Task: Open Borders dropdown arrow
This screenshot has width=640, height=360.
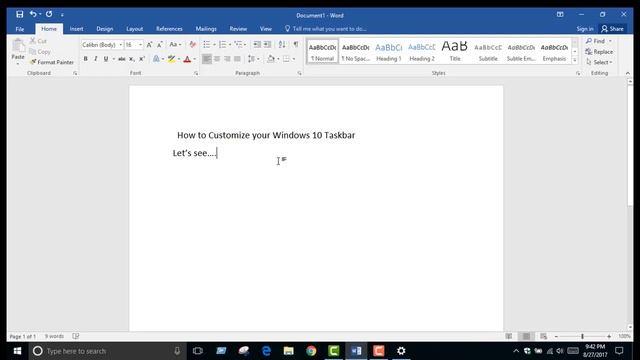Action: coord(294,59)
